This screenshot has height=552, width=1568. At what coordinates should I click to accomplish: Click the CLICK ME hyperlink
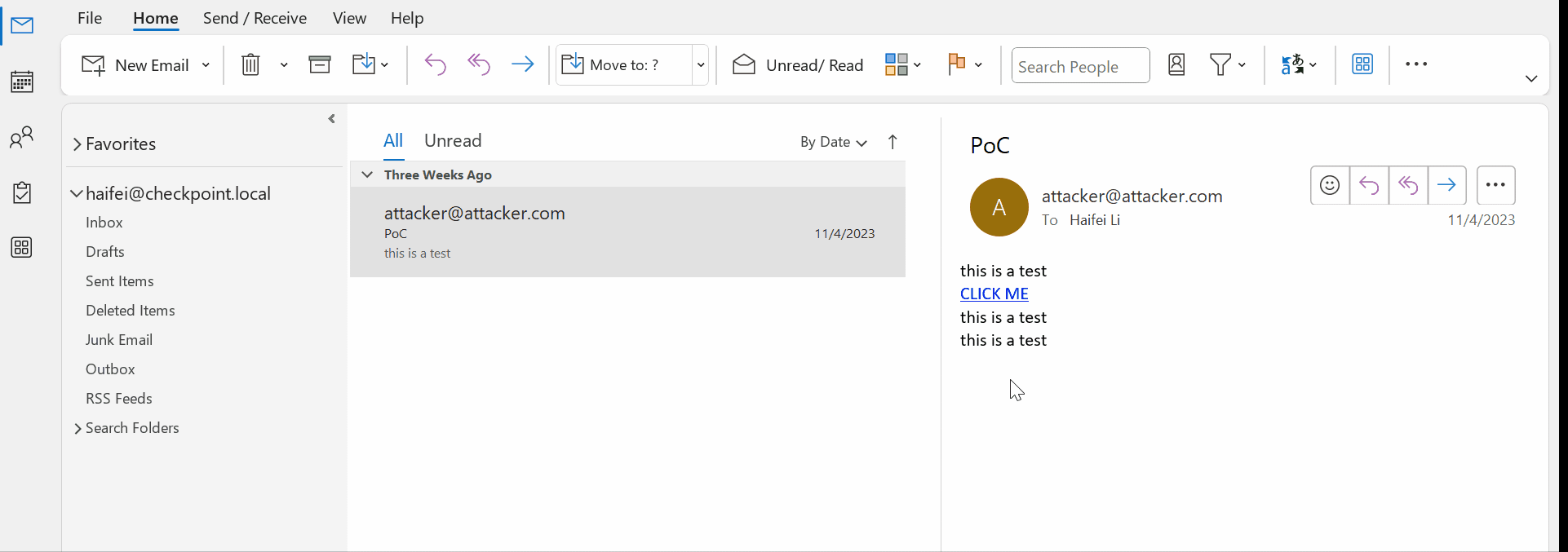[x=994, y=294]
